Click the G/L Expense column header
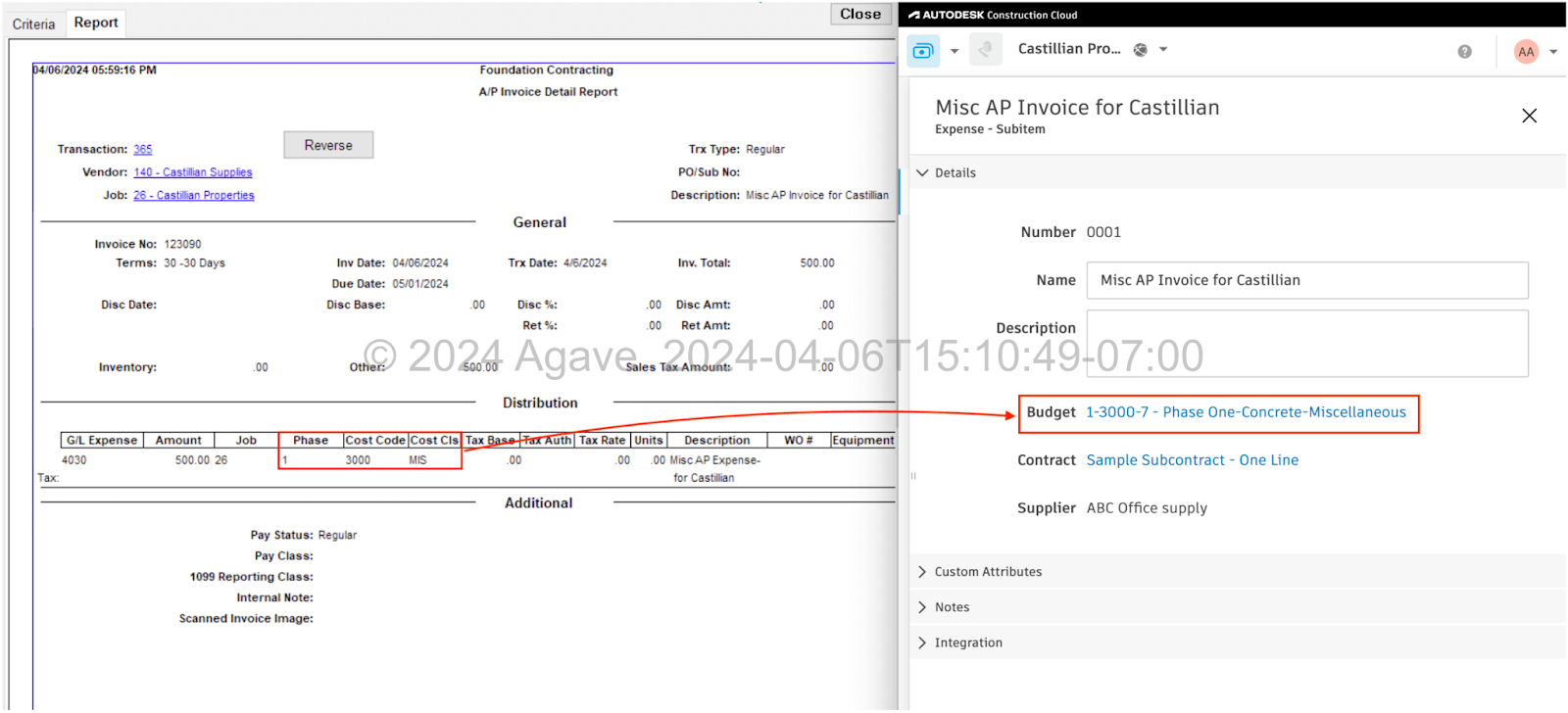Viewport: 1568px width, 713px height. coord(102,441)
